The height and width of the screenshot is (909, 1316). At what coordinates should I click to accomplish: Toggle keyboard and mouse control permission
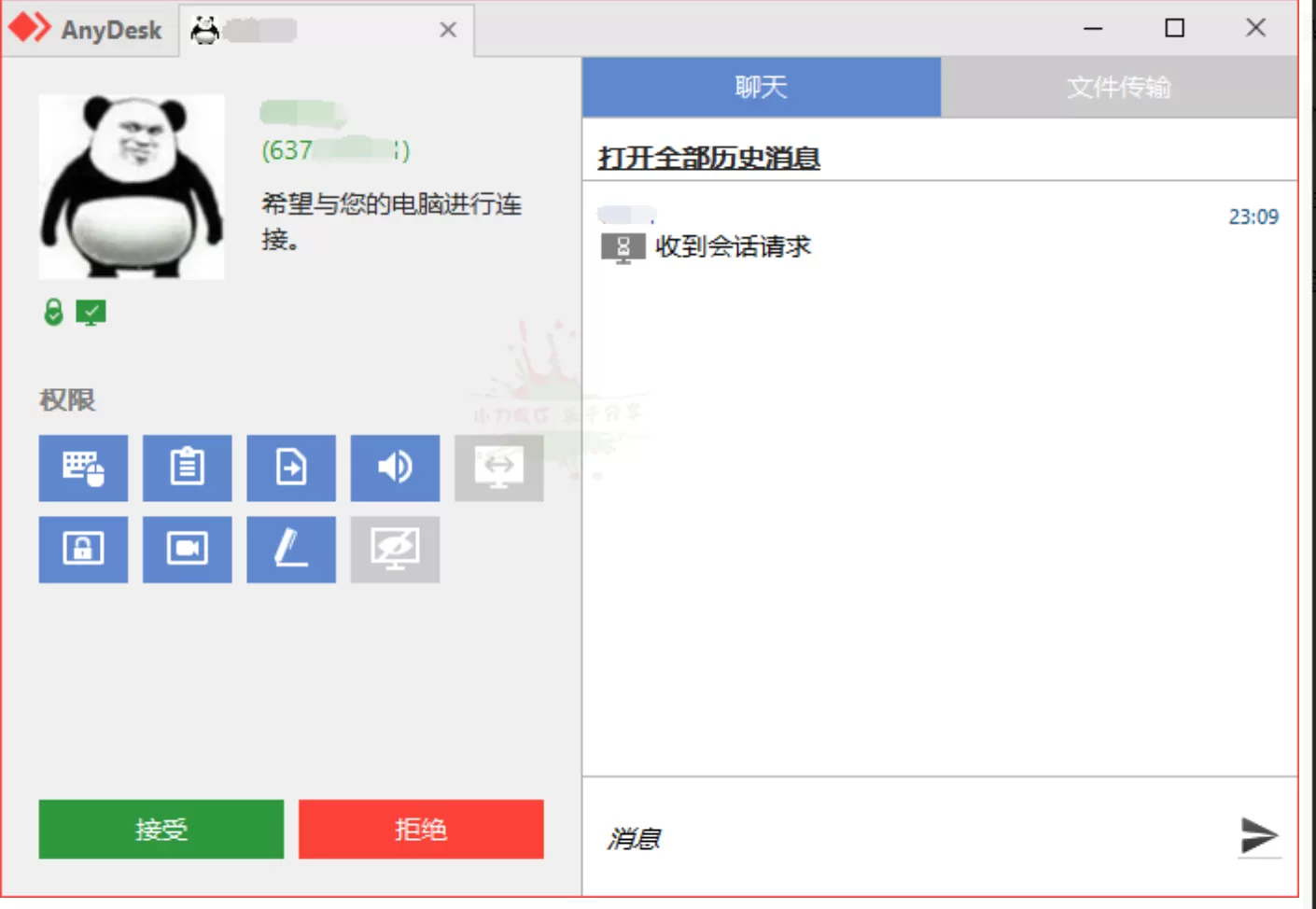pyautogui.click(x=83, y=468)
